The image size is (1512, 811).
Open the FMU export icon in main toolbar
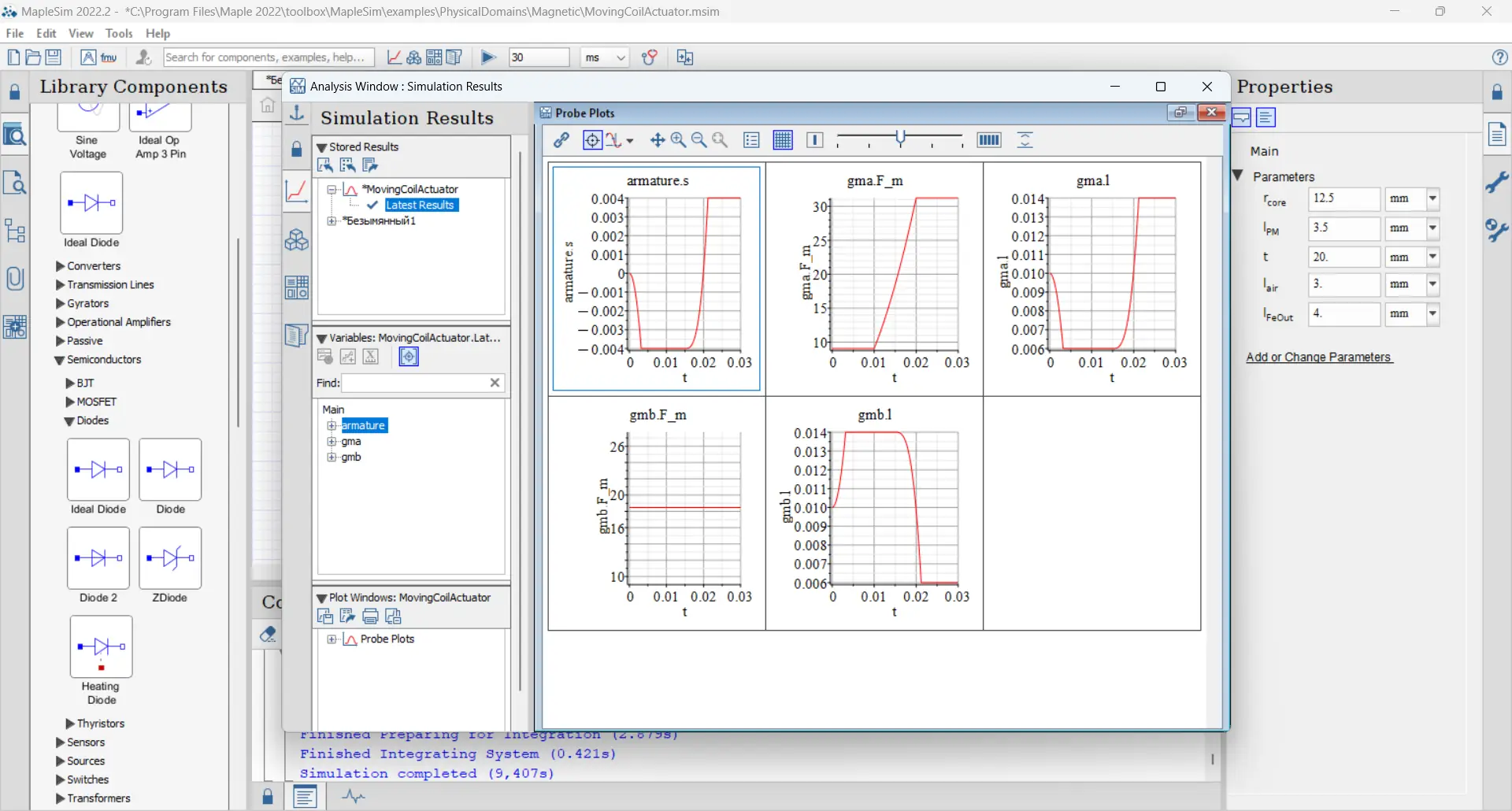109,57
